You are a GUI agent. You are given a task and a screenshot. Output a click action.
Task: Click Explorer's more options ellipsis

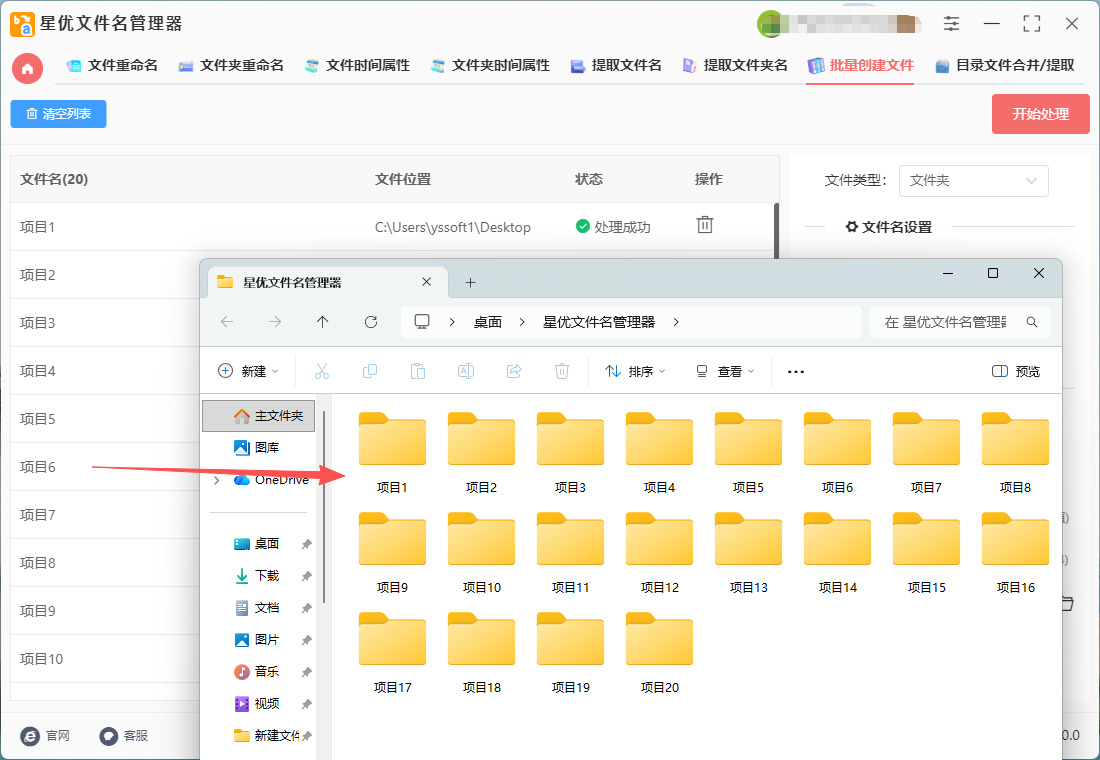[796, 371]
